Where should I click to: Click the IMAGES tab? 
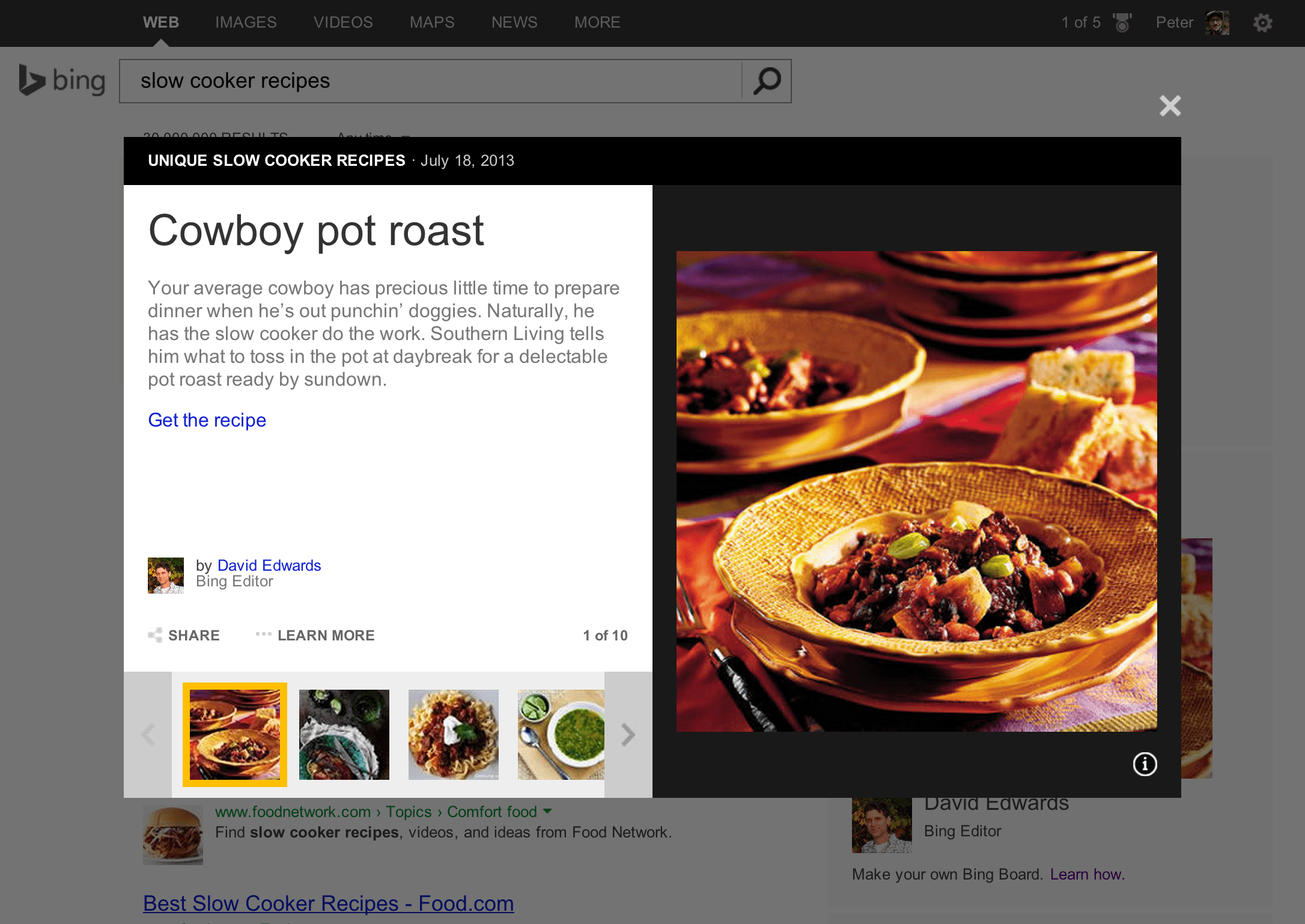click(244, 21)
